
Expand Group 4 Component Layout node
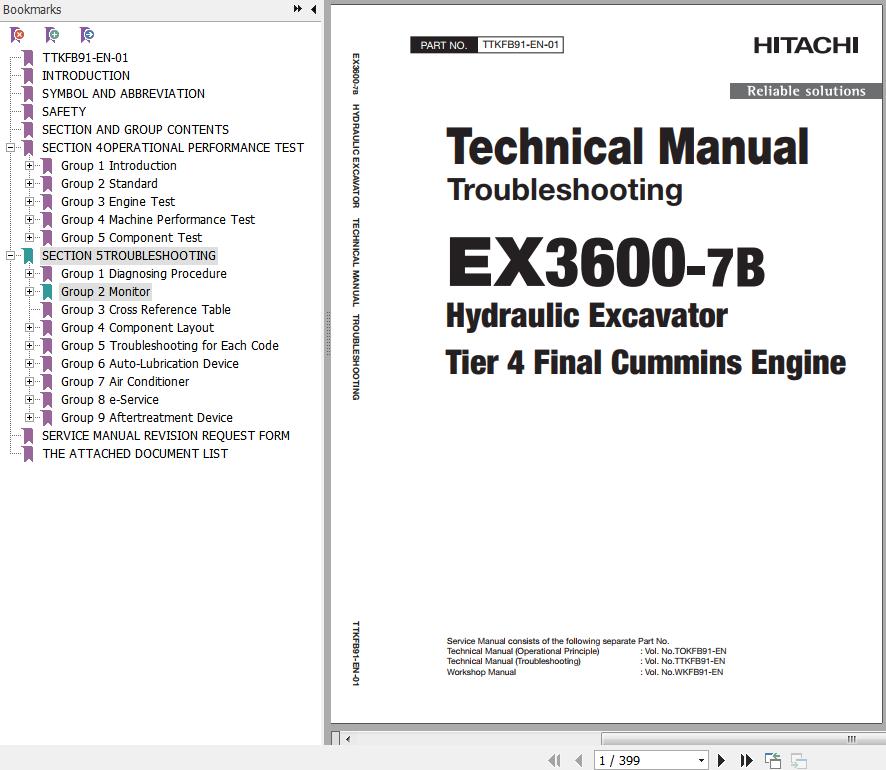pos(29,328)
